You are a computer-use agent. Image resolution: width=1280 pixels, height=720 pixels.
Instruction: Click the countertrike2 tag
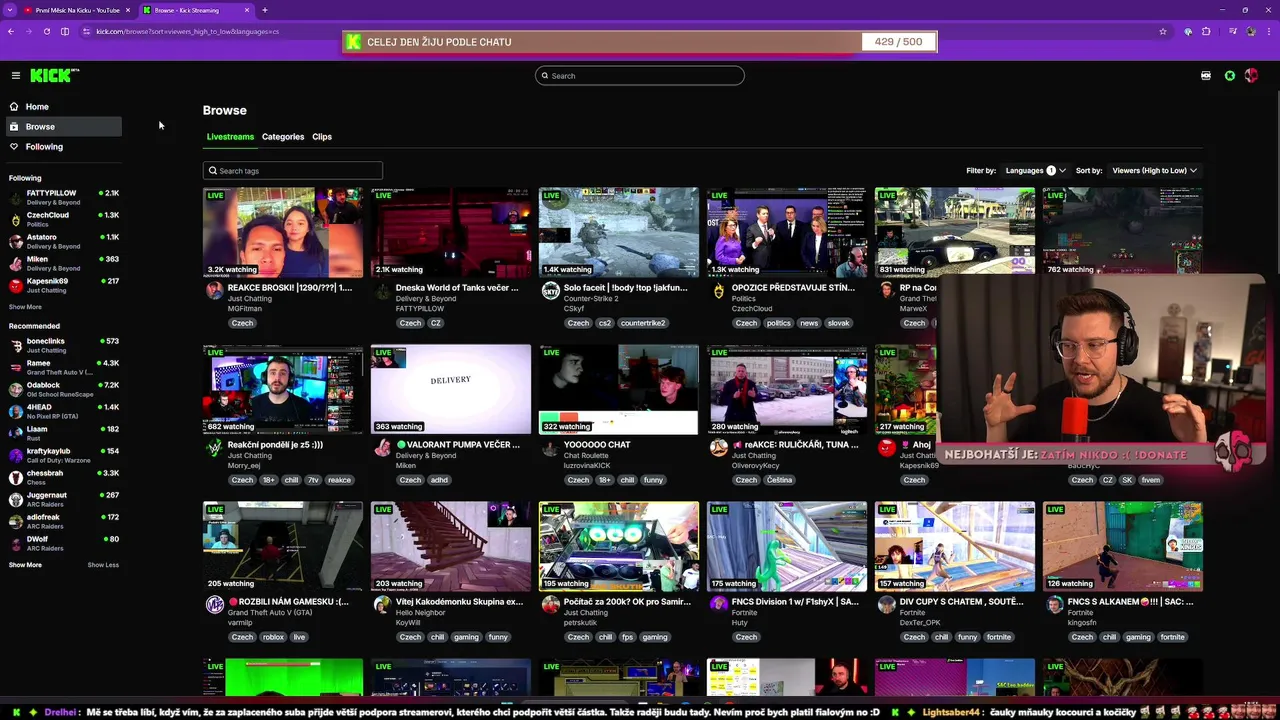pyautogui.click(x=643, y=323)
